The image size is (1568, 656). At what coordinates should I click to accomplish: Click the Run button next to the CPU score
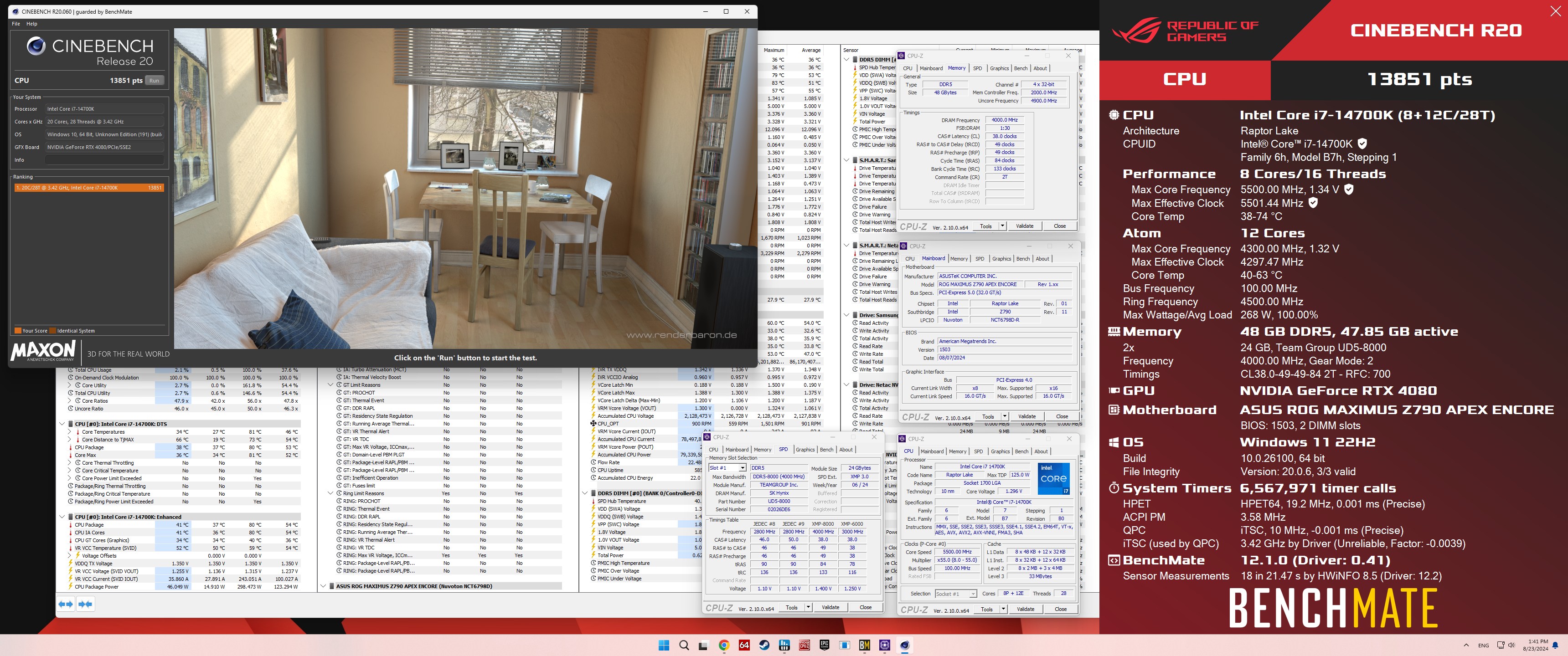click(155, 80)
